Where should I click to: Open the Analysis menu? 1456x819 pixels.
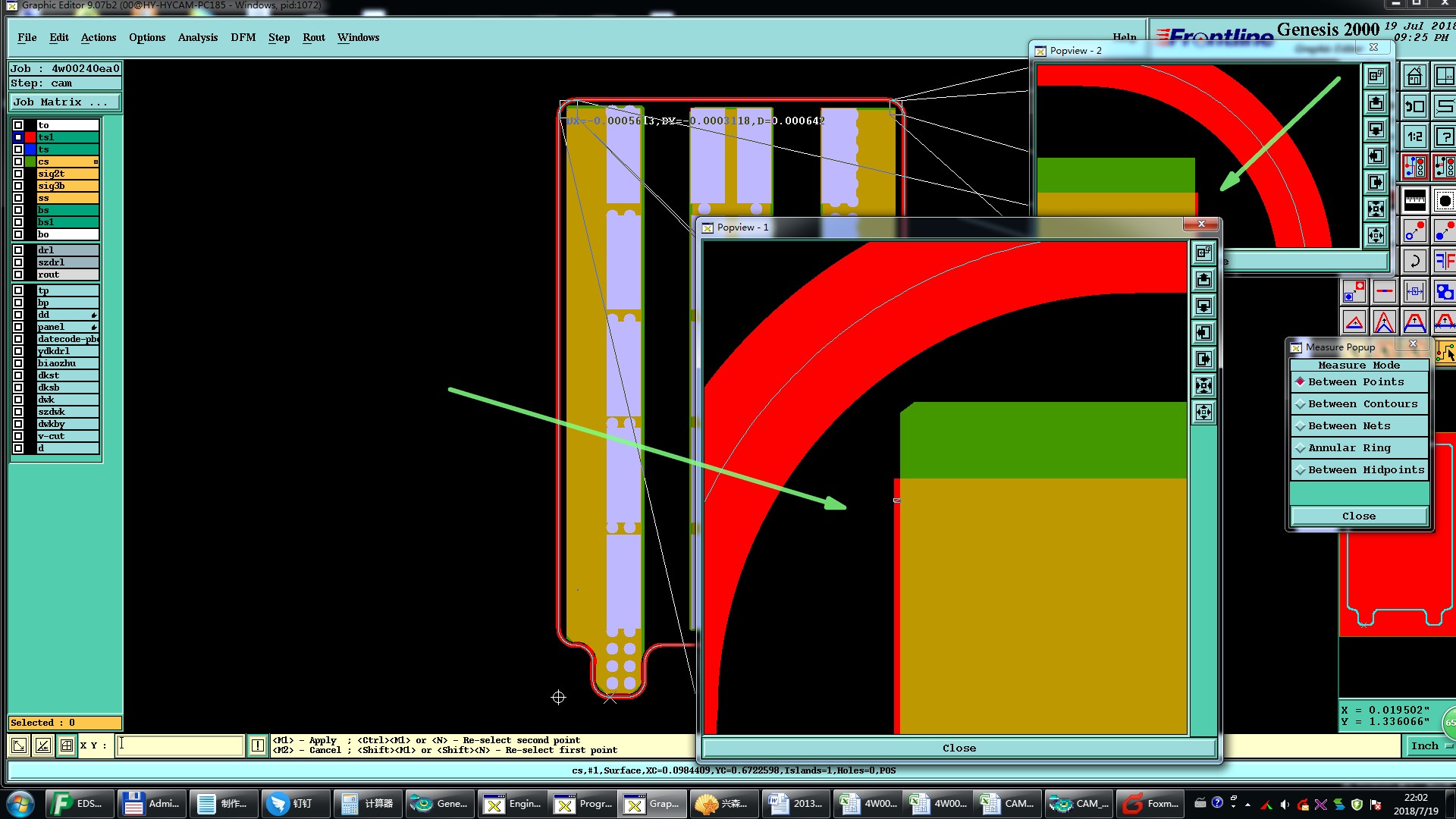[x=198, y=37]
